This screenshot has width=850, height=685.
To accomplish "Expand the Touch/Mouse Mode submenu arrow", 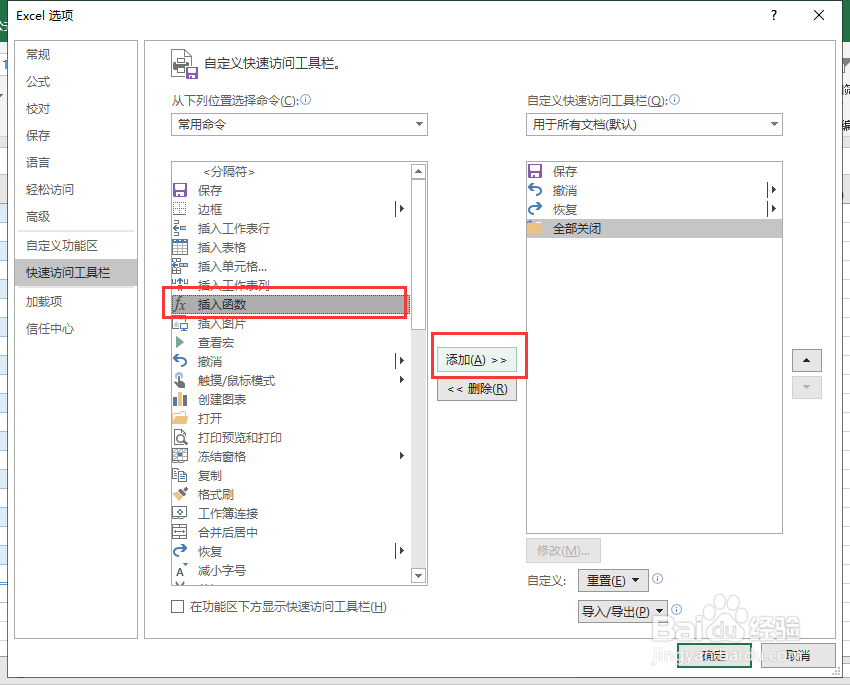I will (x=402, y=379).
